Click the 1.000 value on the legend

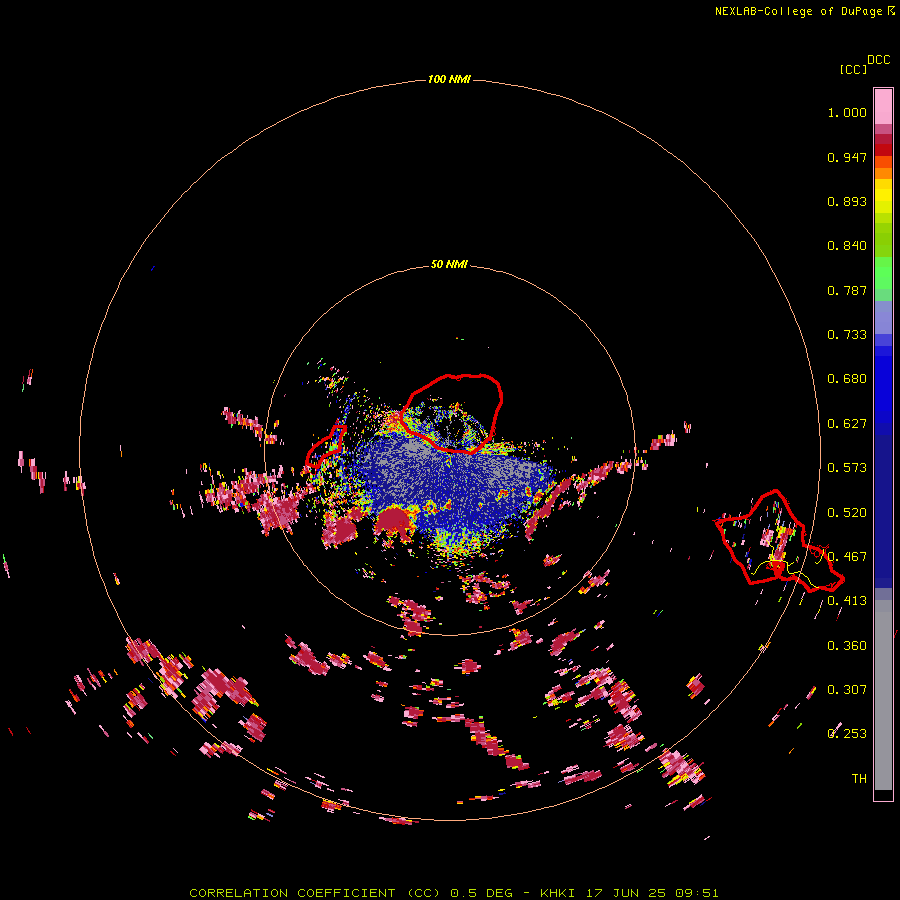pos(847,112)
